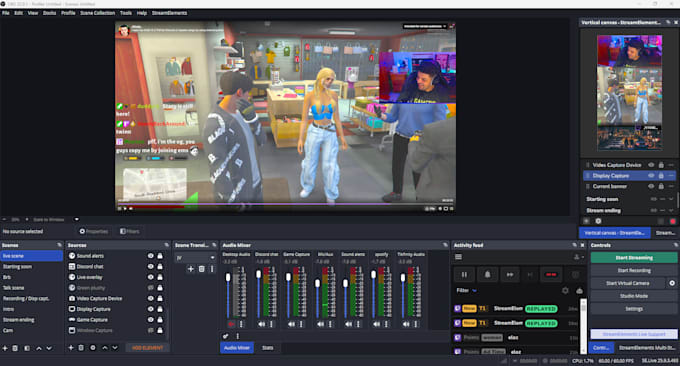Click the Start Streaming button
680x366 pixels.
point(634,258)
